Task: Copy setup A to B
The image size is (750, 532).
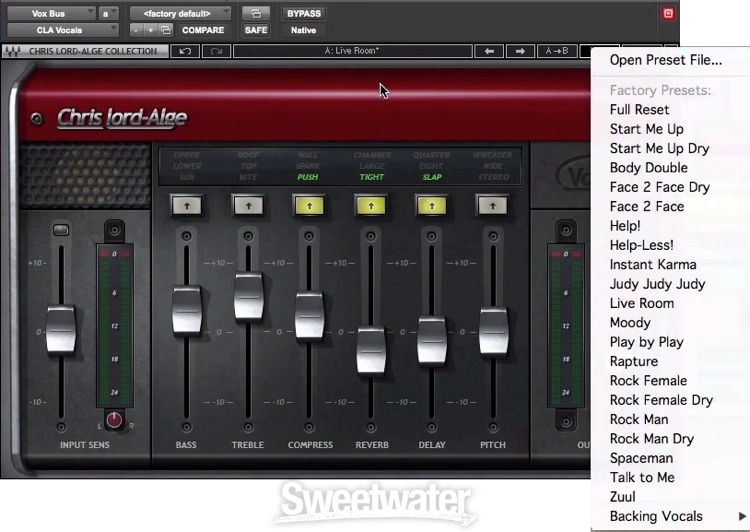Action: point(557,51)
